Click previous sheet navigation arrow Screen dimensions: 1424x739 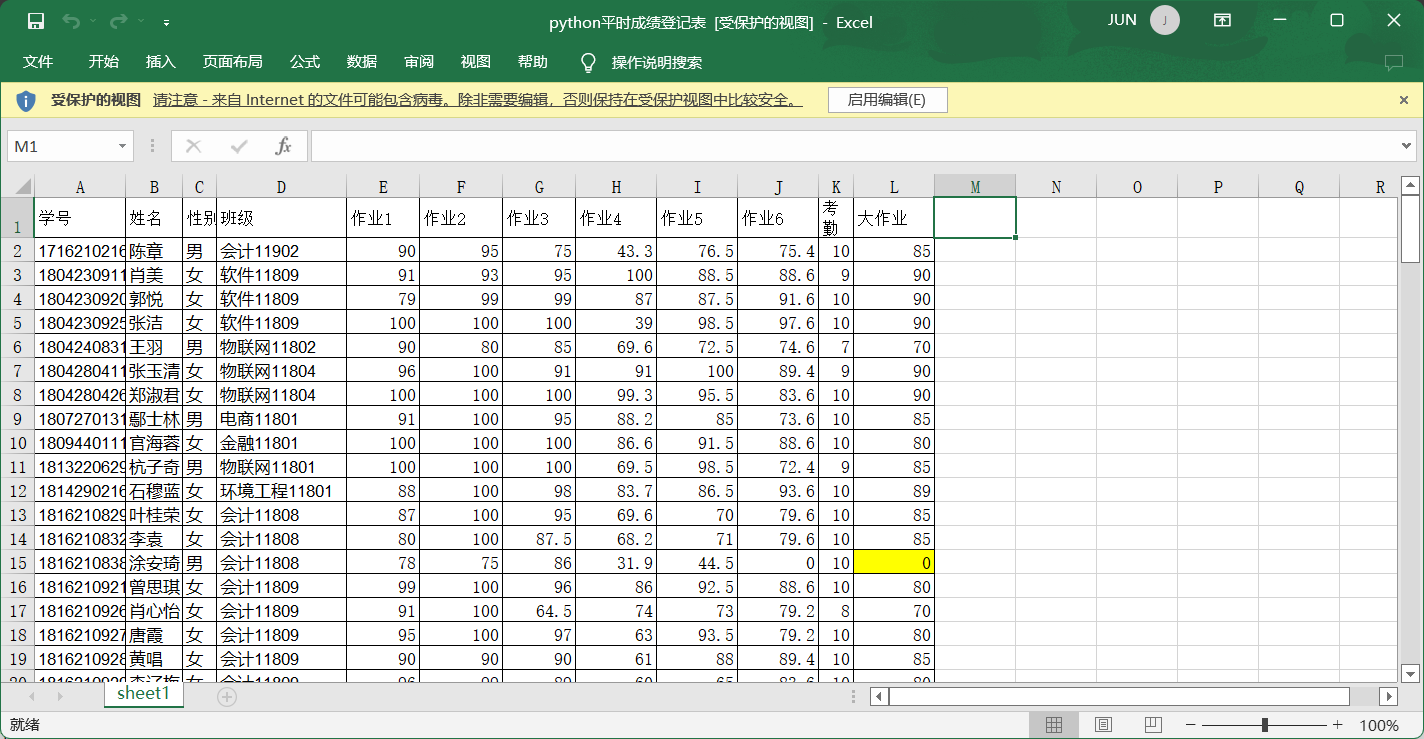click(32, 697)
